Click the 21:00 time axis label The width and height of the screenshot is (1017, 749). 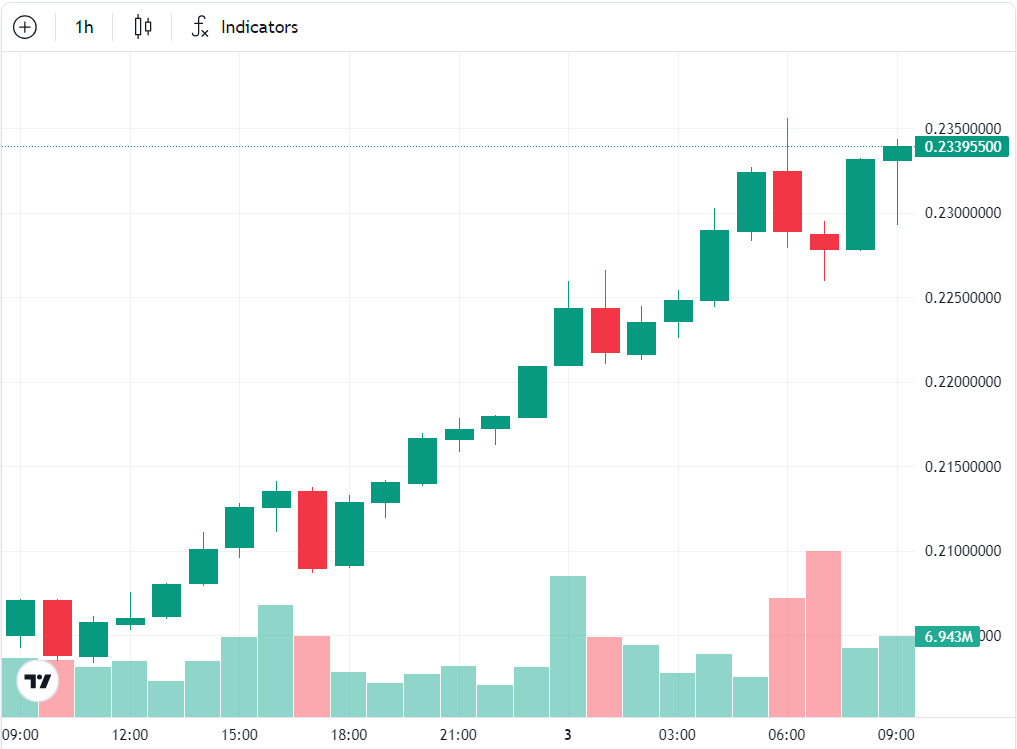click(x=458, y=735)
